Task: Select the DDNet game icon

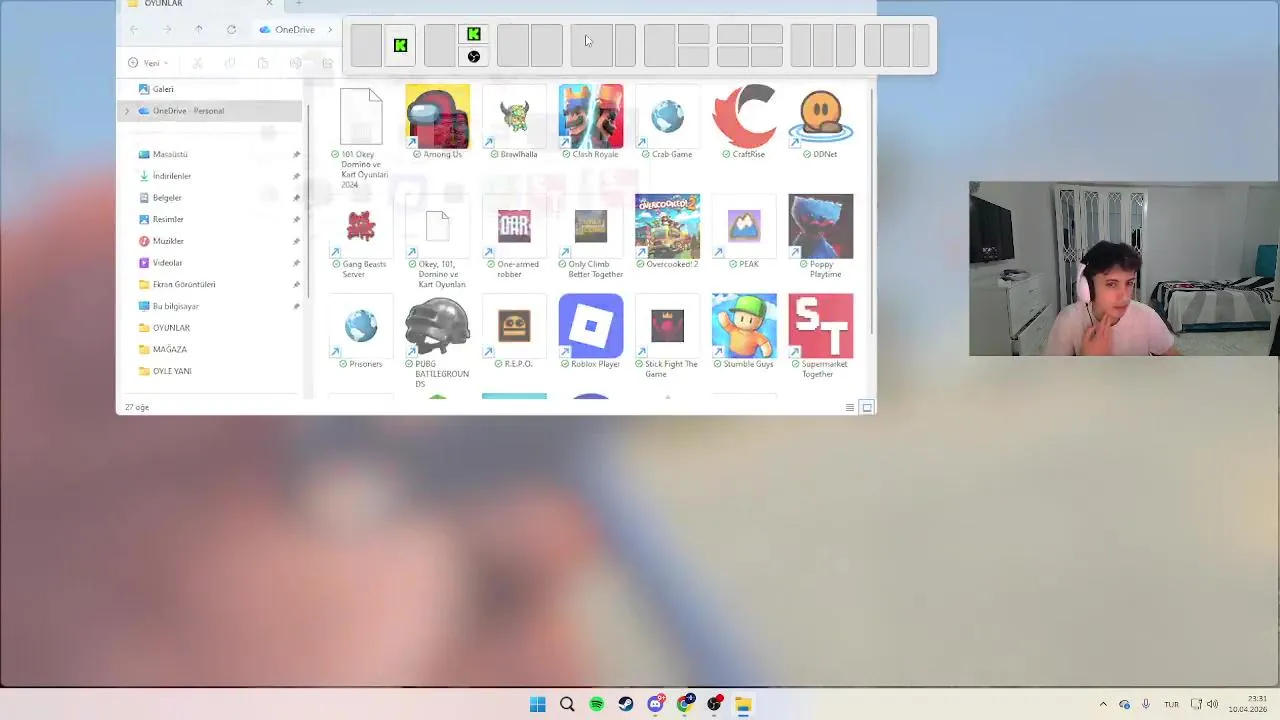Action: pos(820,122)
